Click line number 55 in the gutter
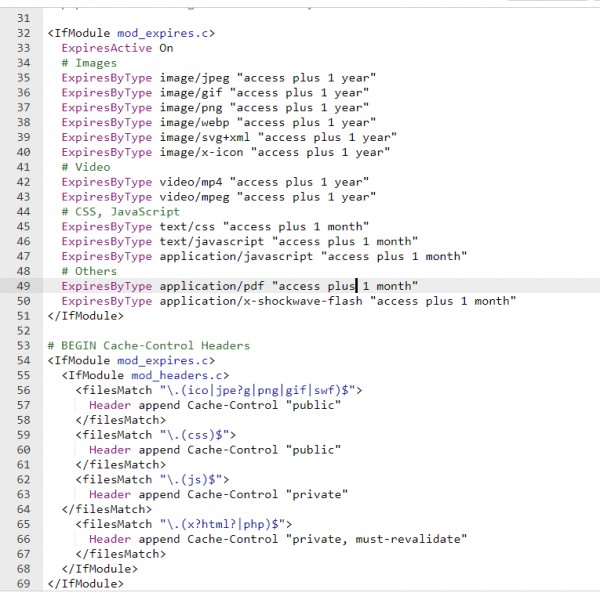Viewport: 600px width, 600px height. click(x=22, y=375)
